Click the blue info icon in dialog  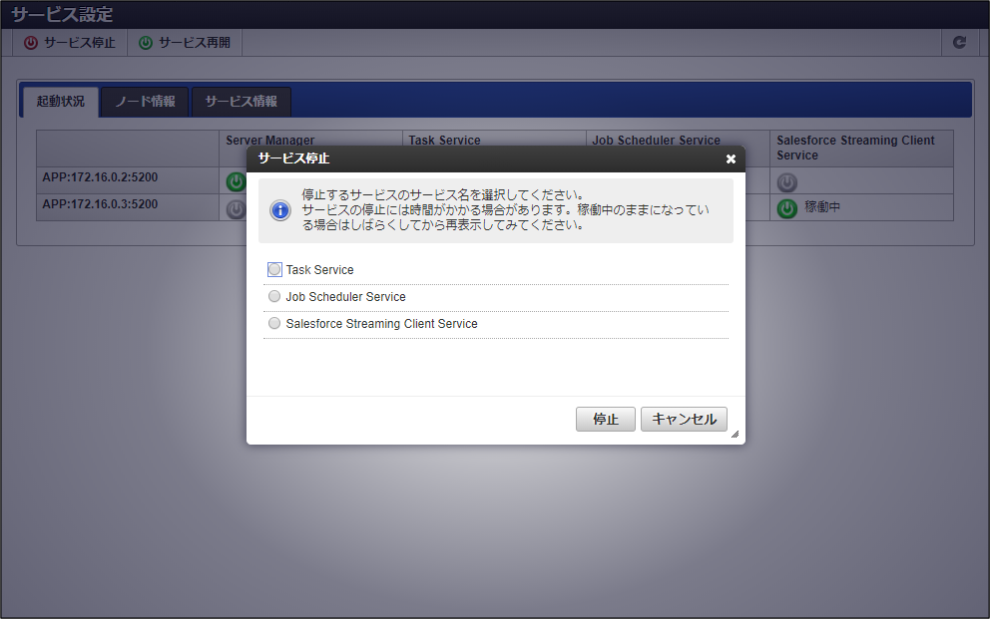click(x=280, y=210)
